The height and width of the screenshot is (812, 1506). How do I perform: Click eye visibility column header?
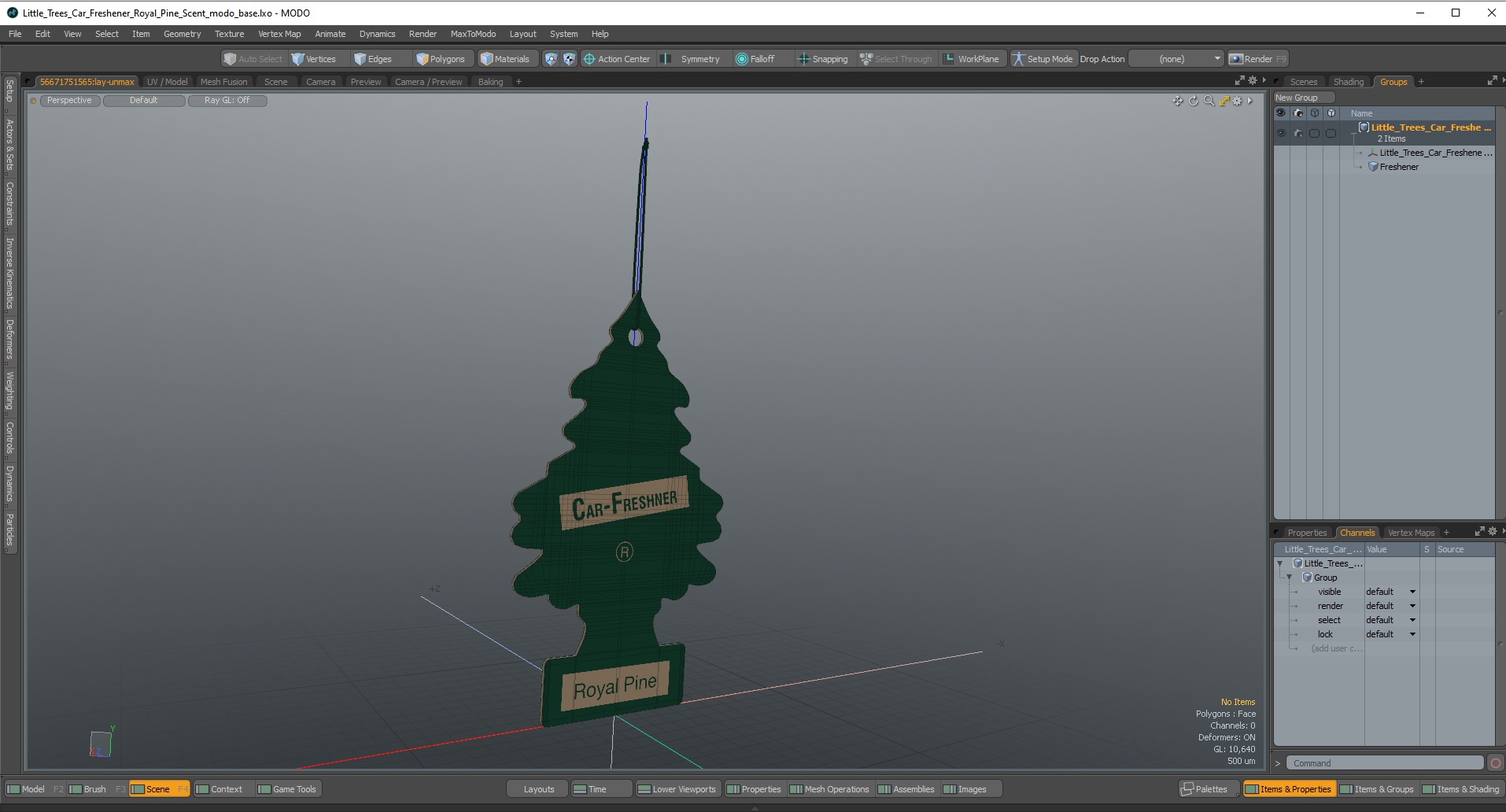pos(1281,113)
